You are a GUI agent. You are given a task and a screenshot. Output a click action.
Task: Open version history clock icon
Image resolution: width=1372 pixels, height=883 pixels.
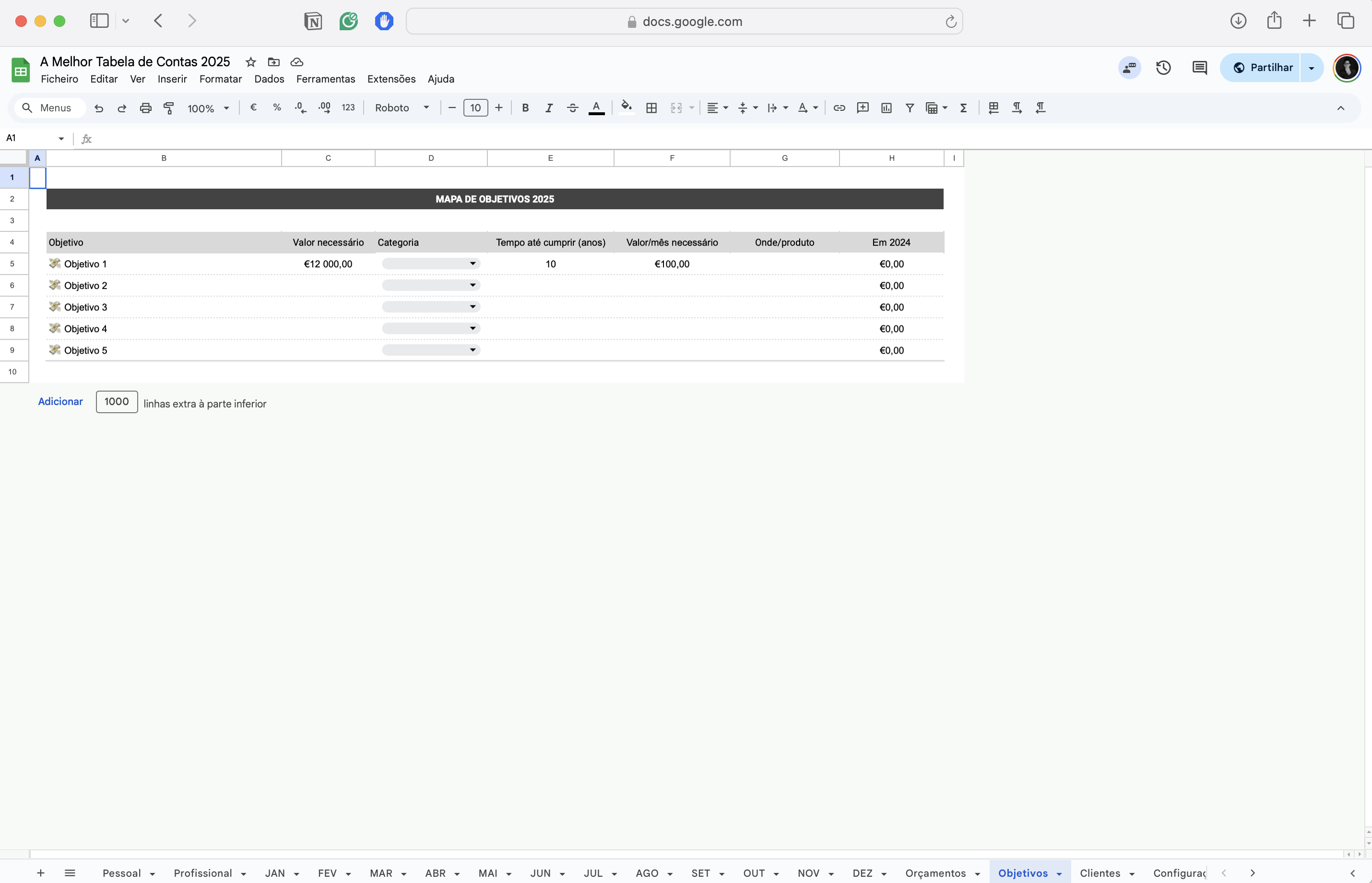pos(1163,68)
